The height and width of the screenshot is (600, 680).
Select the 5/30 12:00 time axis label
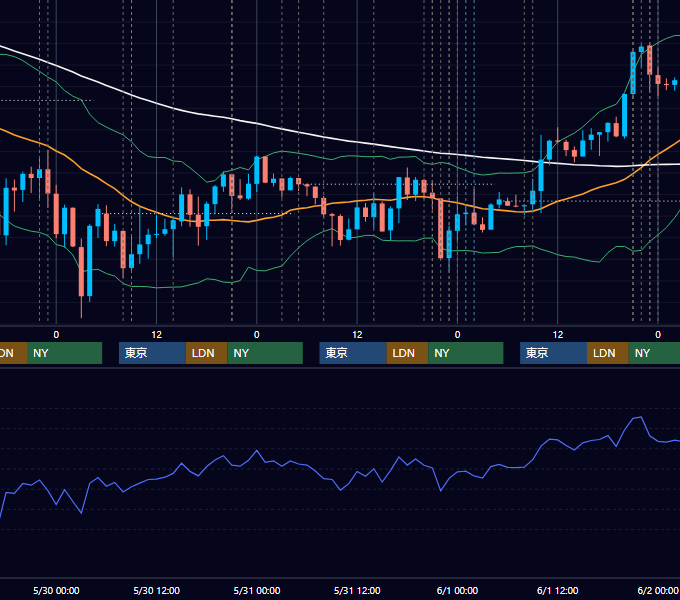point(156,590)
